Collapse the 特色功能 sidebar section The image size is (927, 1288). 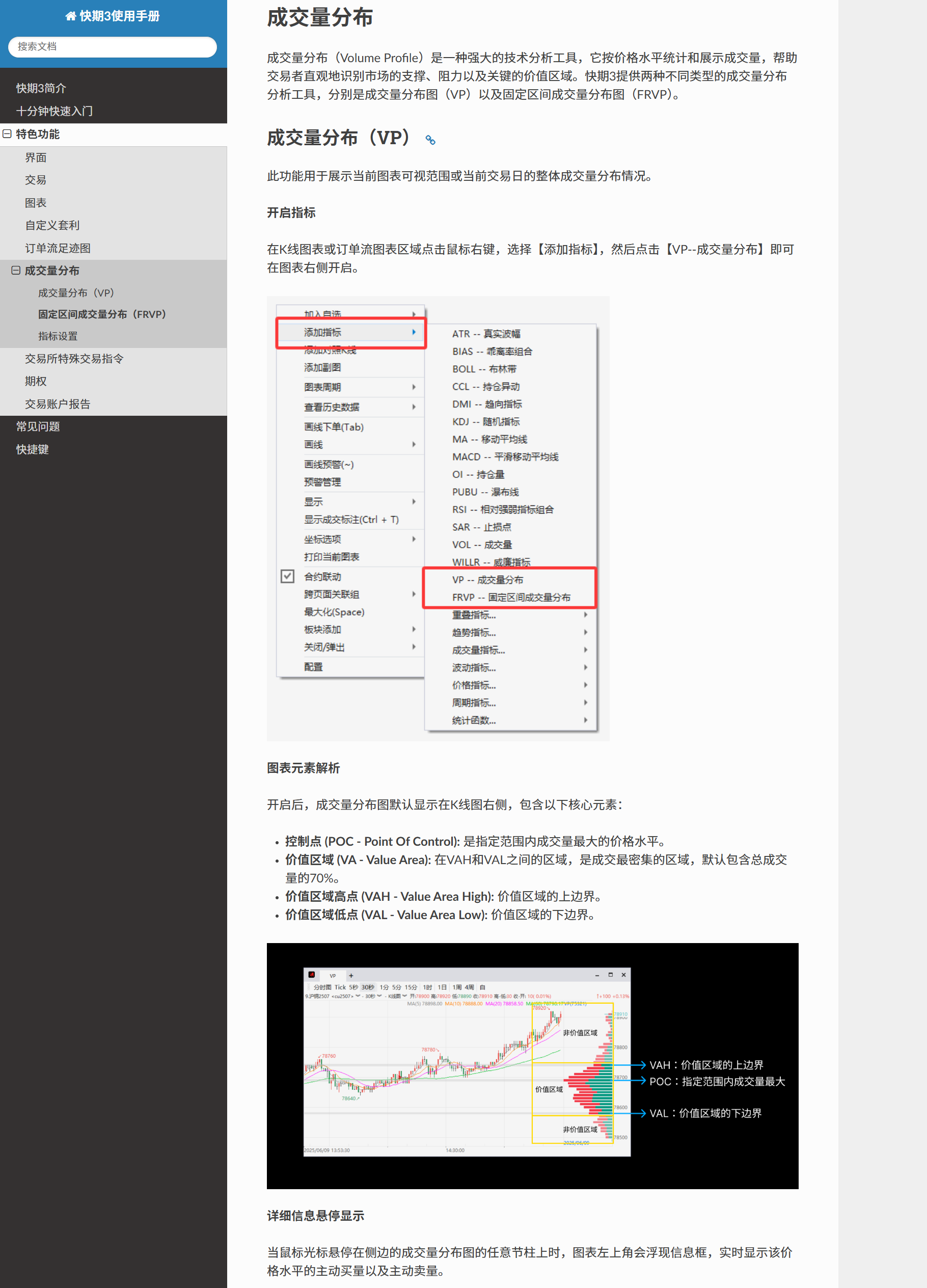(x=7, y=134)
